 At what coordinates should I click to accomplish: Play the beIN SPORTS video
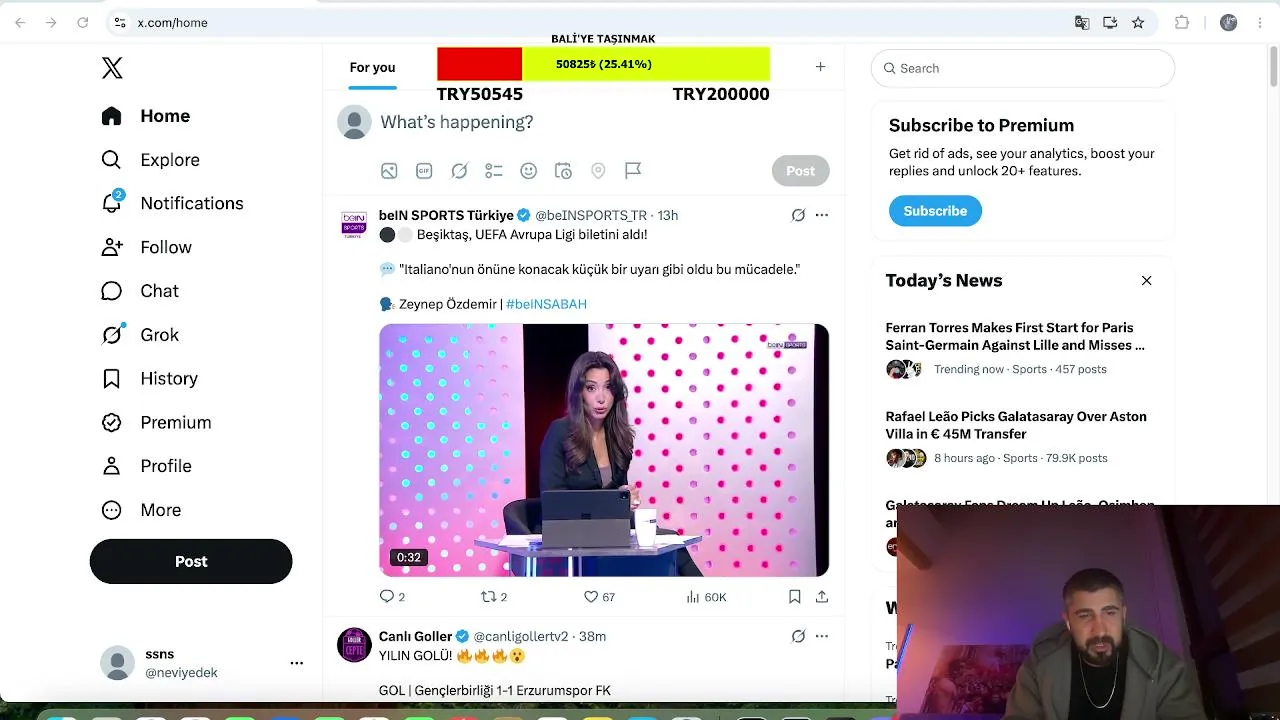(604, 450)
